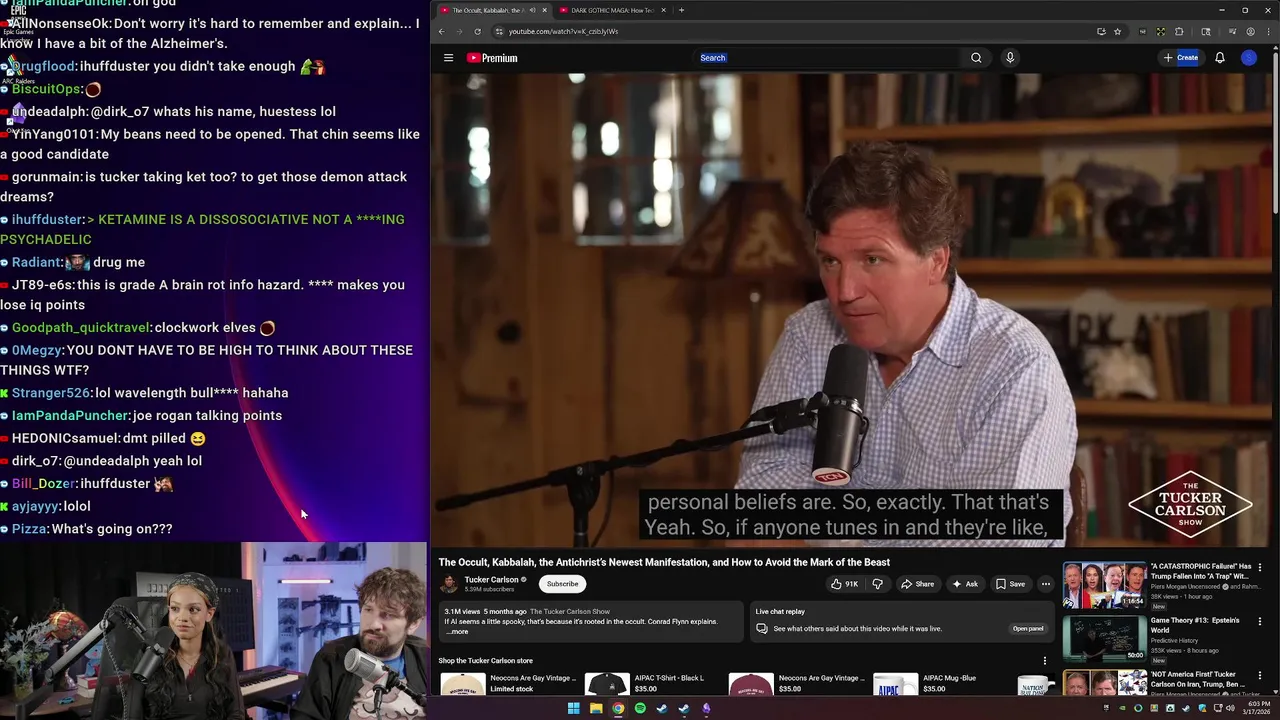Screen dimensions: 1280x720
Task: Go back with browser back arrow
Action: [441, 31]
